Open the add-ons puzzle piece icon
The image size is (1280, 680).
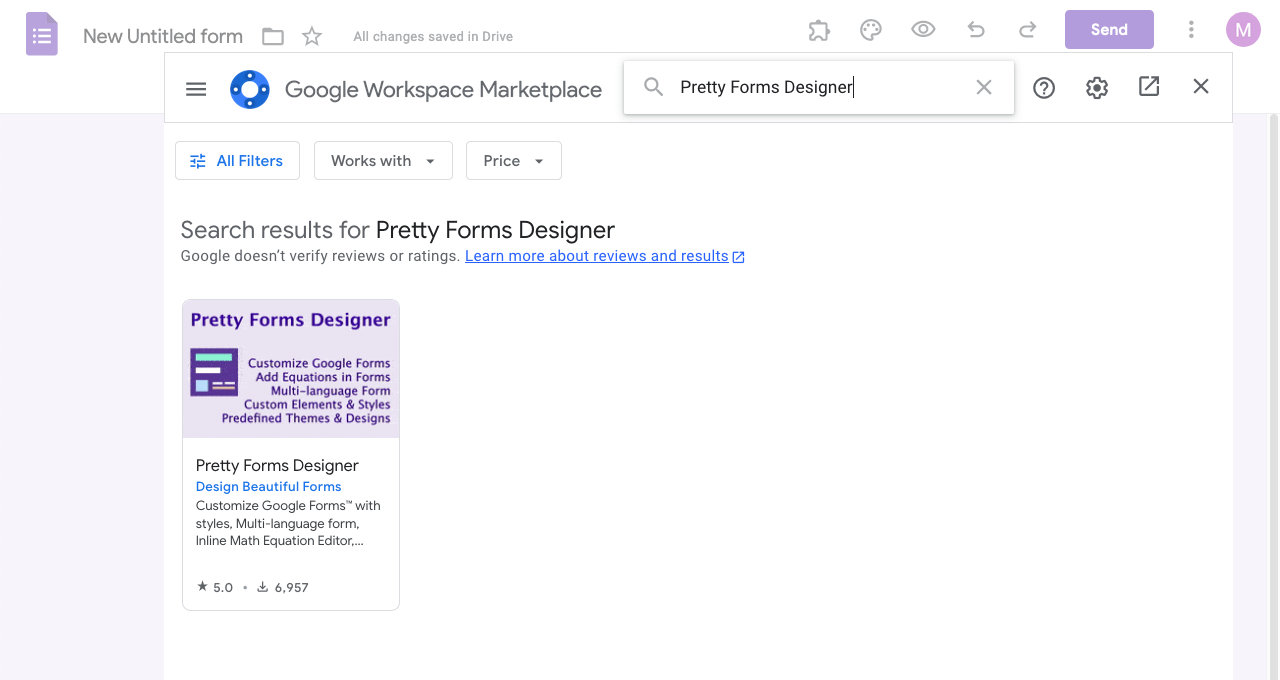[x=819, y=30]
